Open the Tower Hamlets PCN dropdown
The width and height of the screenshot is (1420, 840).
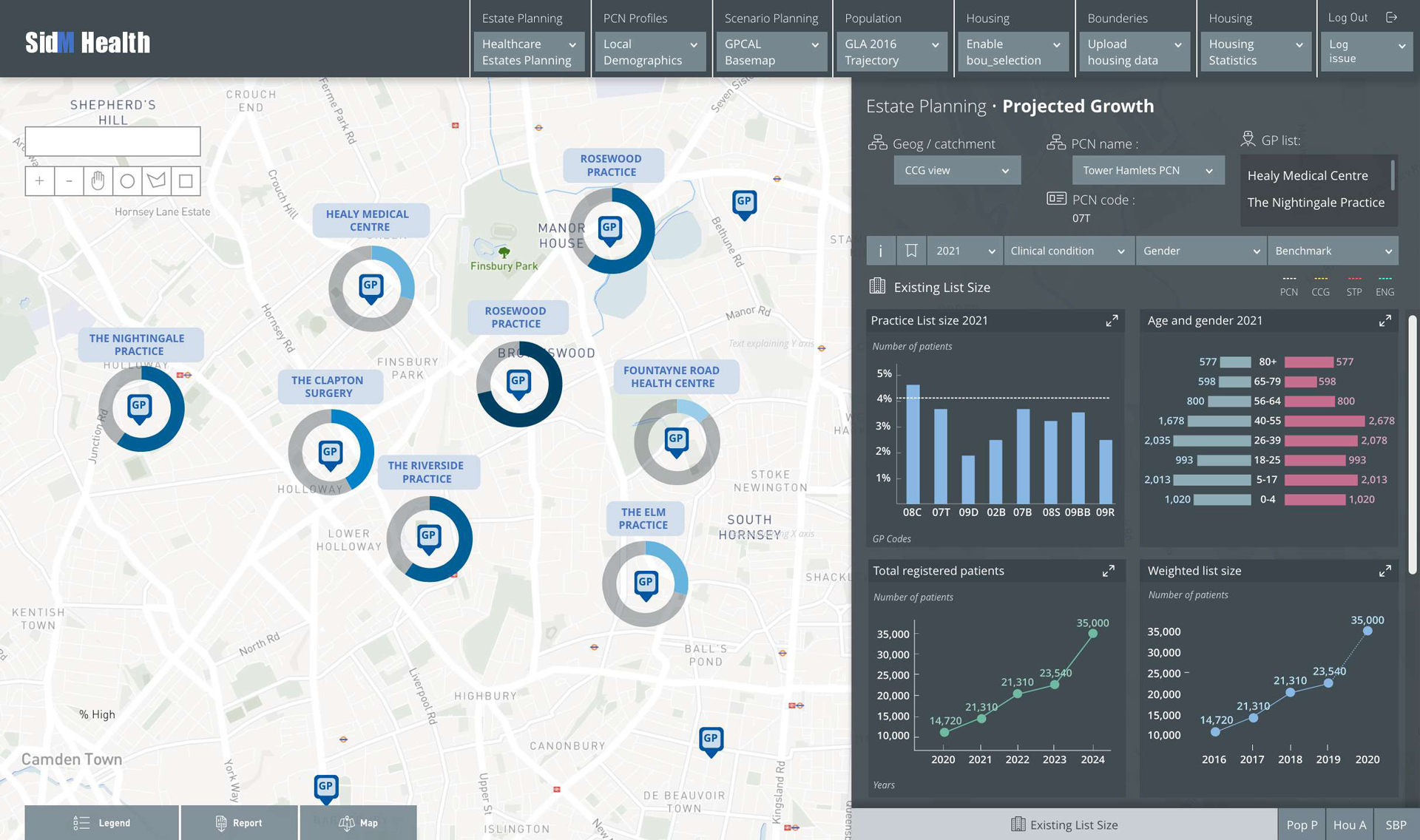click(x=1147, y=170)
